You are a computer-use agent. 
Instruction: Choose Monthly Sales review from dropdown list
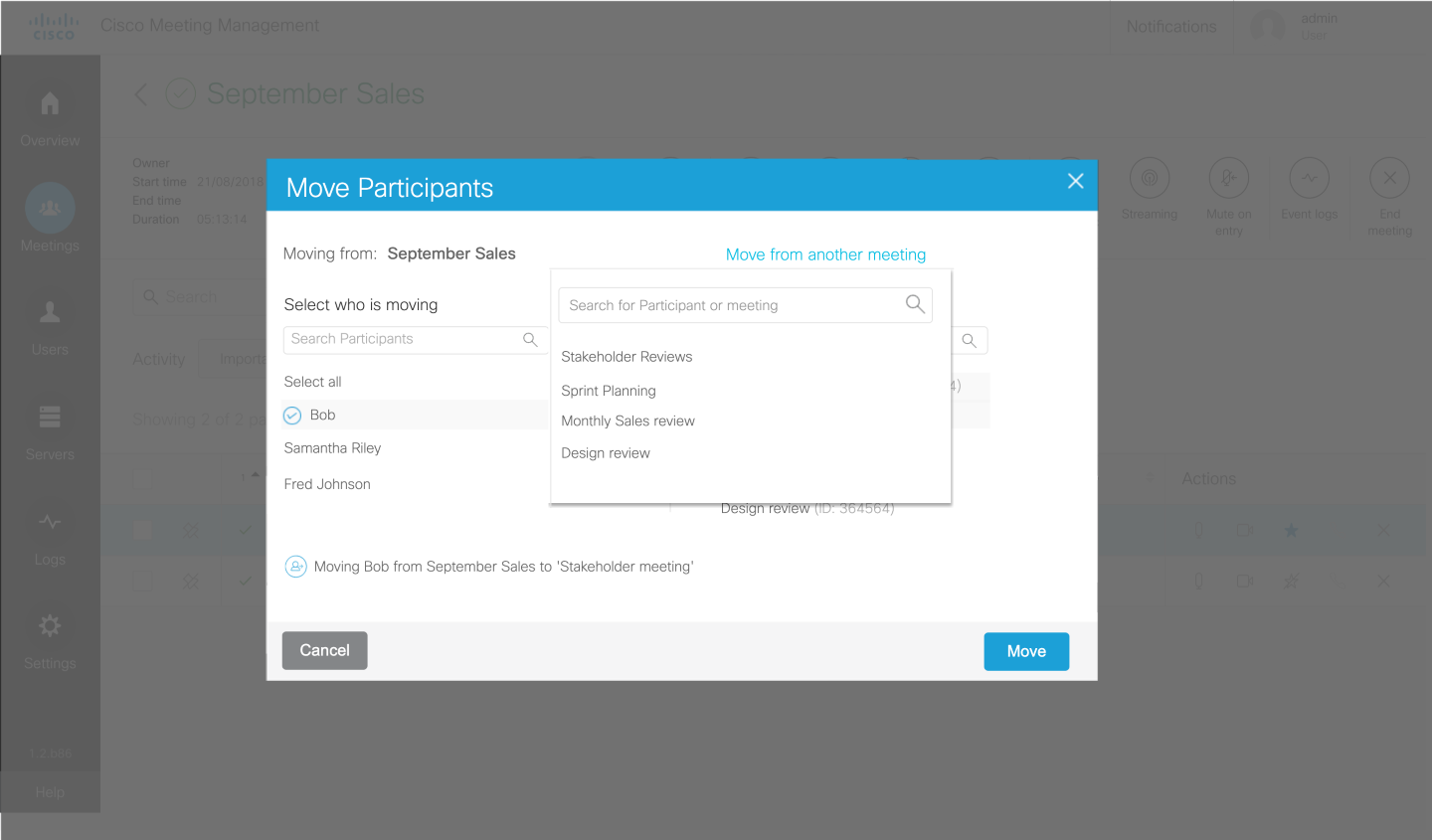(x=627, y=421)
